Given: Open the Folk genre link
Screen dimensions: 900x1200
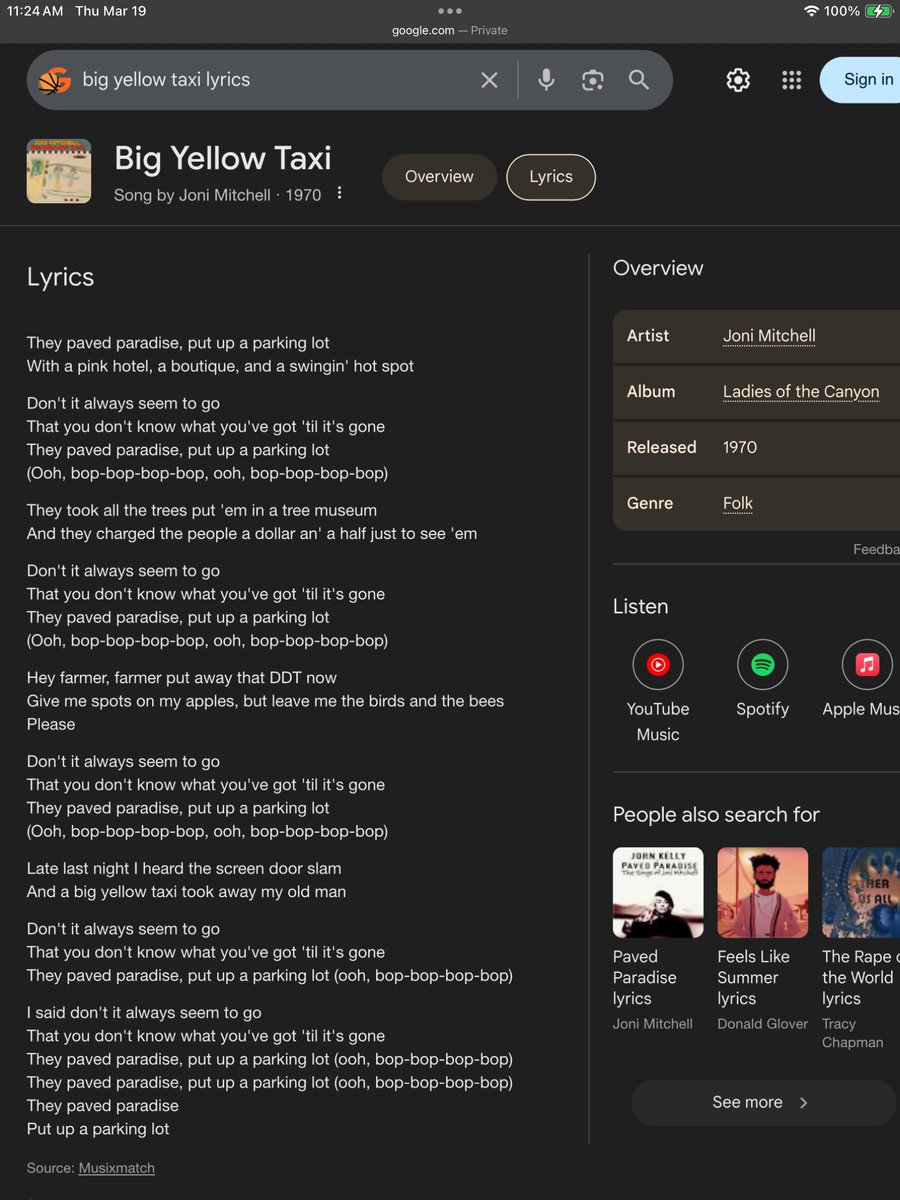Looking at the screenshot, I should point(738,503).
